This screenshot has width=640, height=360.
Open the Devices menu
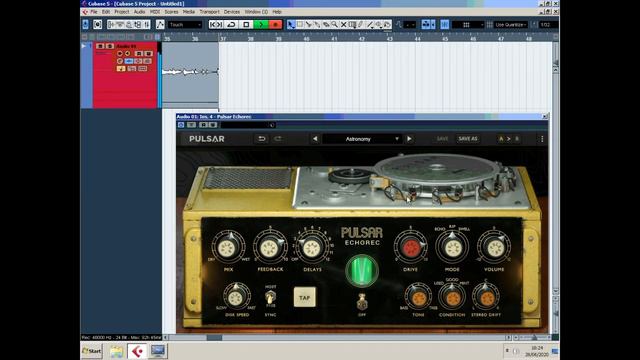231,12
